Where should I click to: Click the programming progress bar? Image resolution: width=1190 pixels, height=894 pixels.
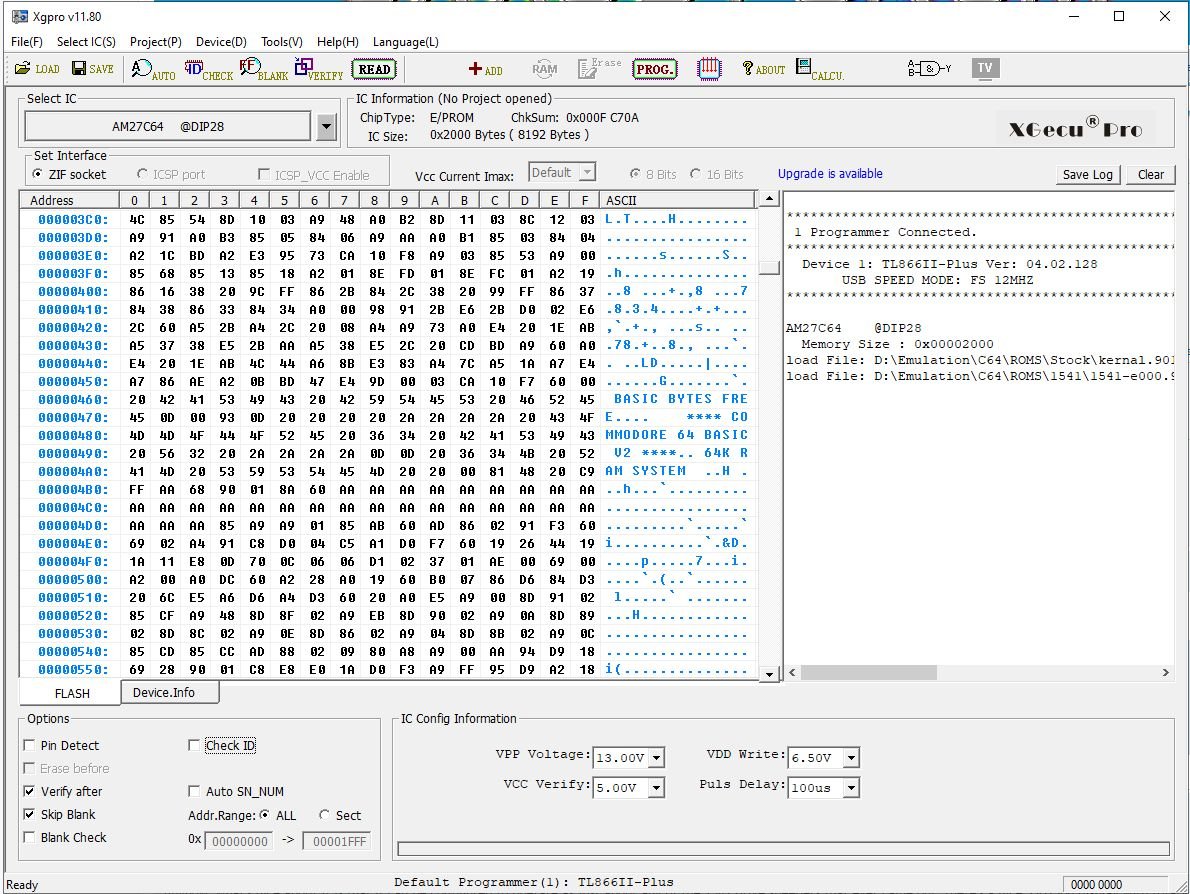(784, 848)
